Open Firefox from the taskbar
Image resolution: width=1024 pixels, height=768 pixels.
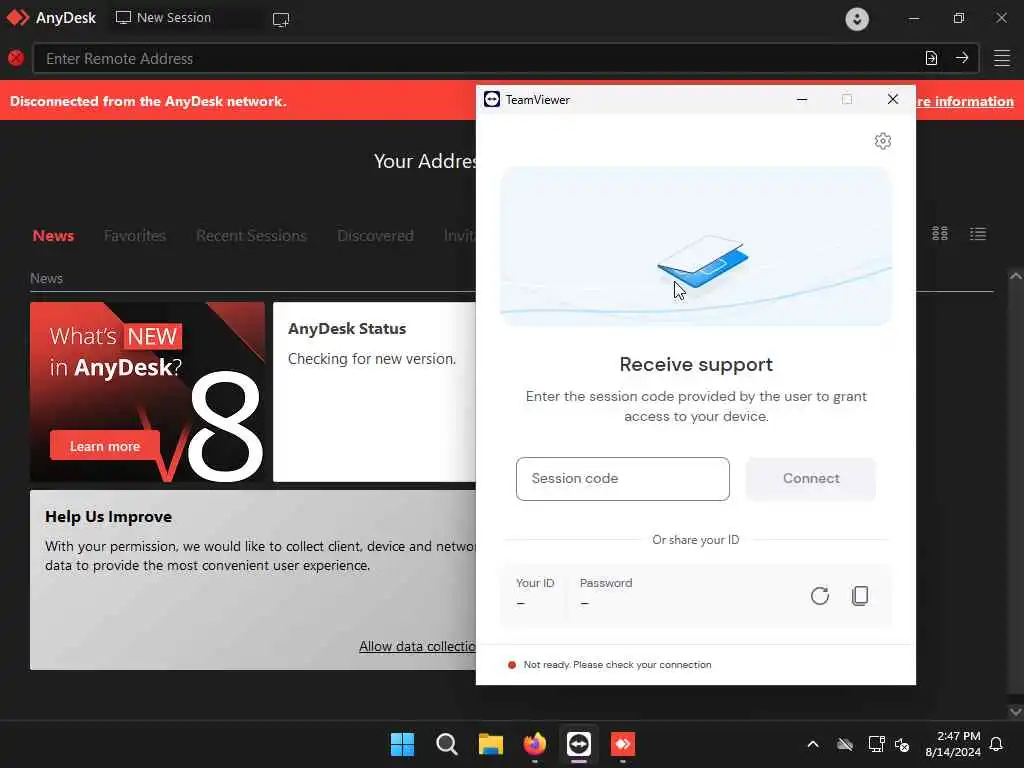point(535,744)
